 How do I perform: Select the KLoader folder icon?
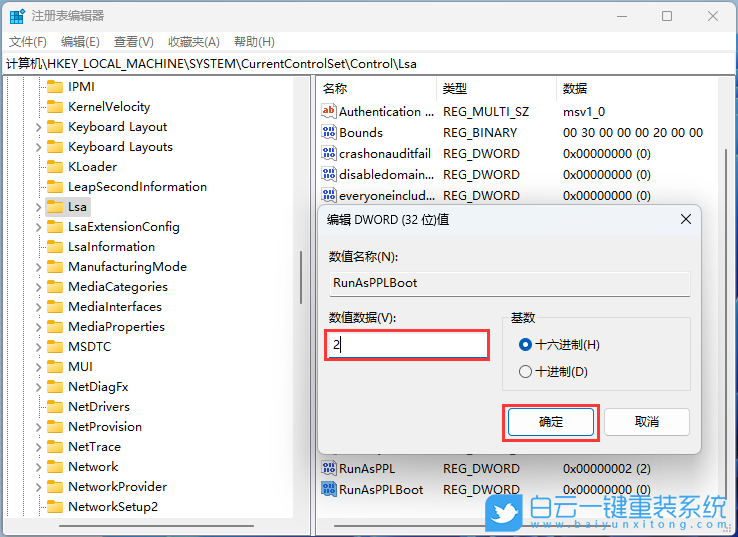[x=55, y=167]
